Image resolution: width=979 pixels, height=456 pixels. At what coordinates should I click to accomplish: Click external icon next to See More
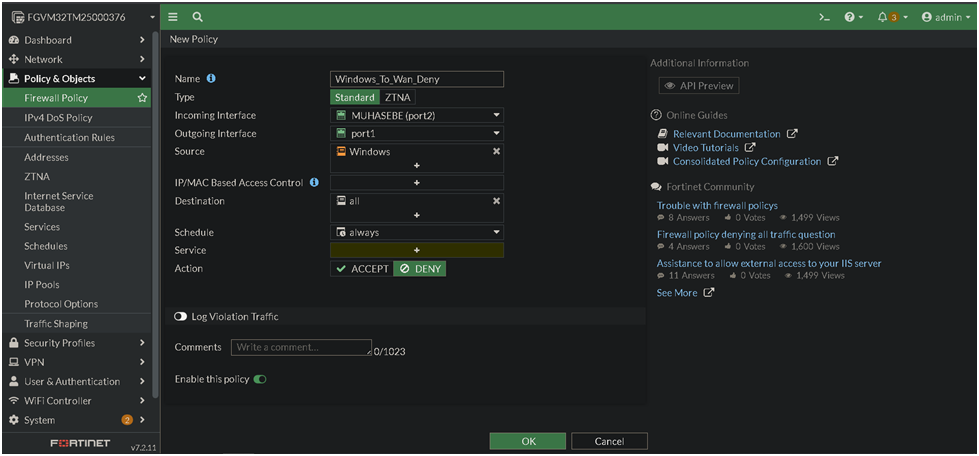pyautogui.click(x=708, y=292)
